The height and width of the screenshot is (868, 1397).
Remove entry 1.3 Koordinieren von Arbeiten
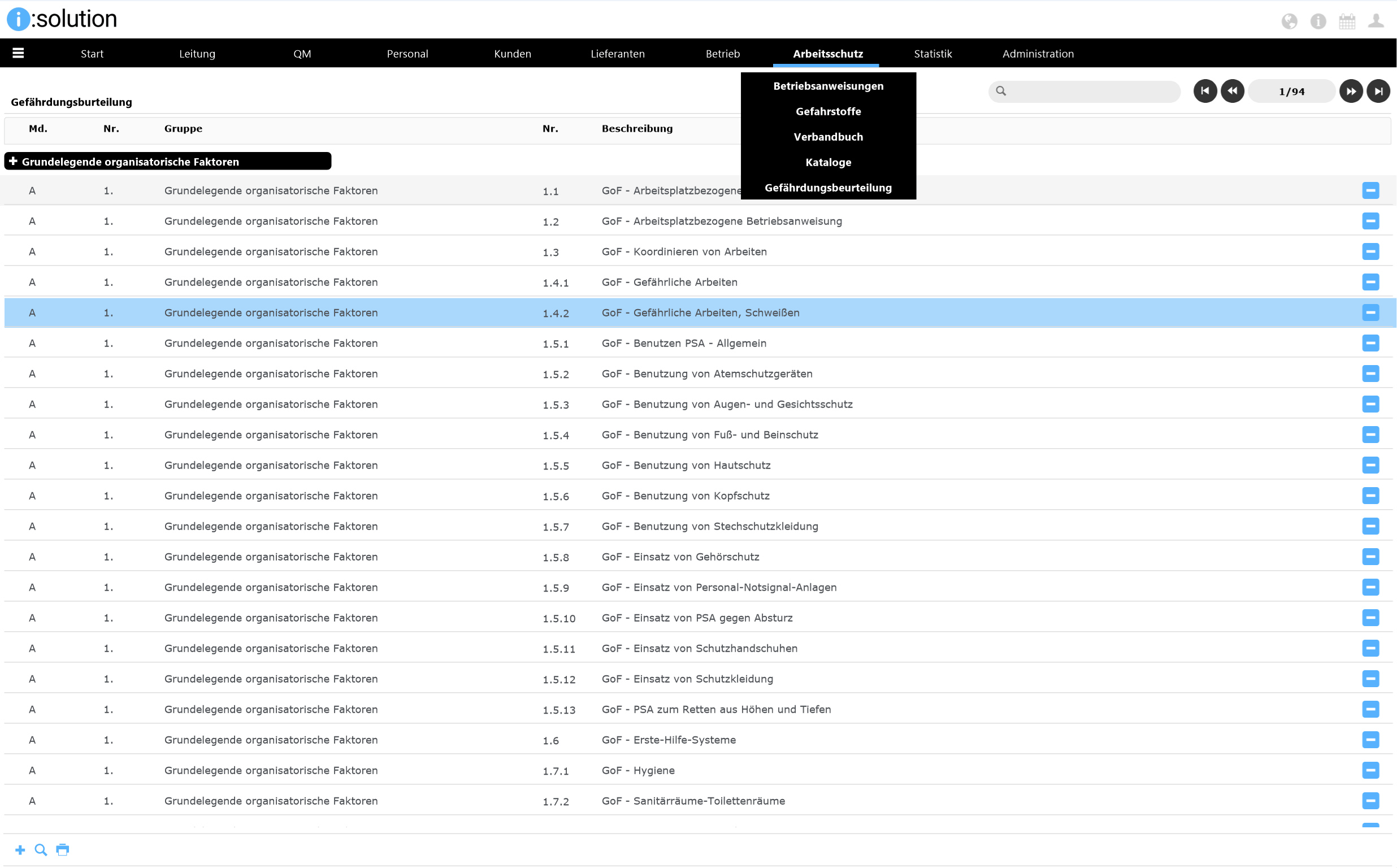click(x=1370, y=251)
